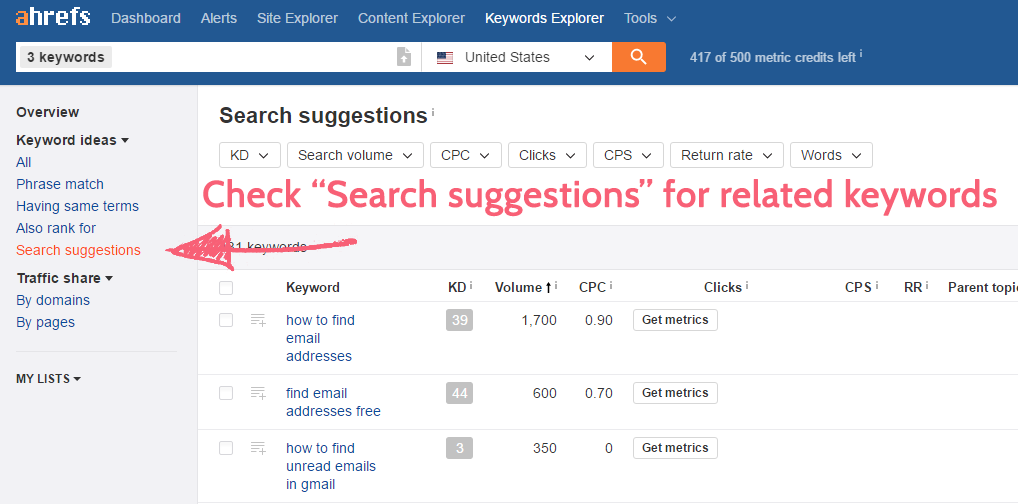Open the Clicks filter dropdown
The height and width of the screenshot is (504, 1018).
pyautogui.click(x=547, y=155)
